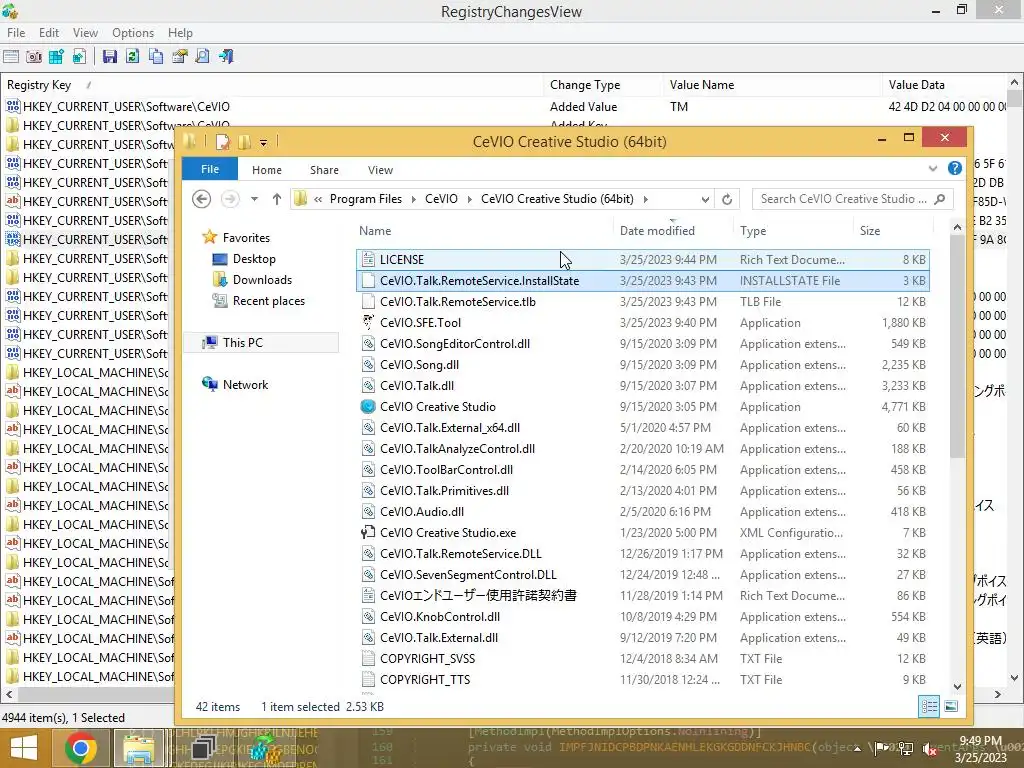The width and height of the screenshot is (1024, 768).
Task: Click the Export to .reg file toolbar icon
Action: 80,57
